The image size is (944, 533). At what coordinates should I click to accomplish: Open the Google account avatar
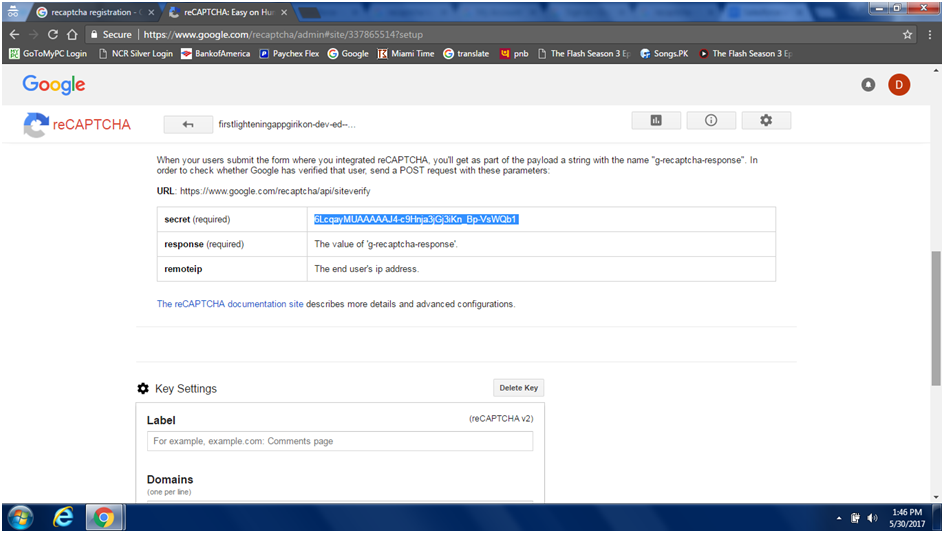coord(899,85)
